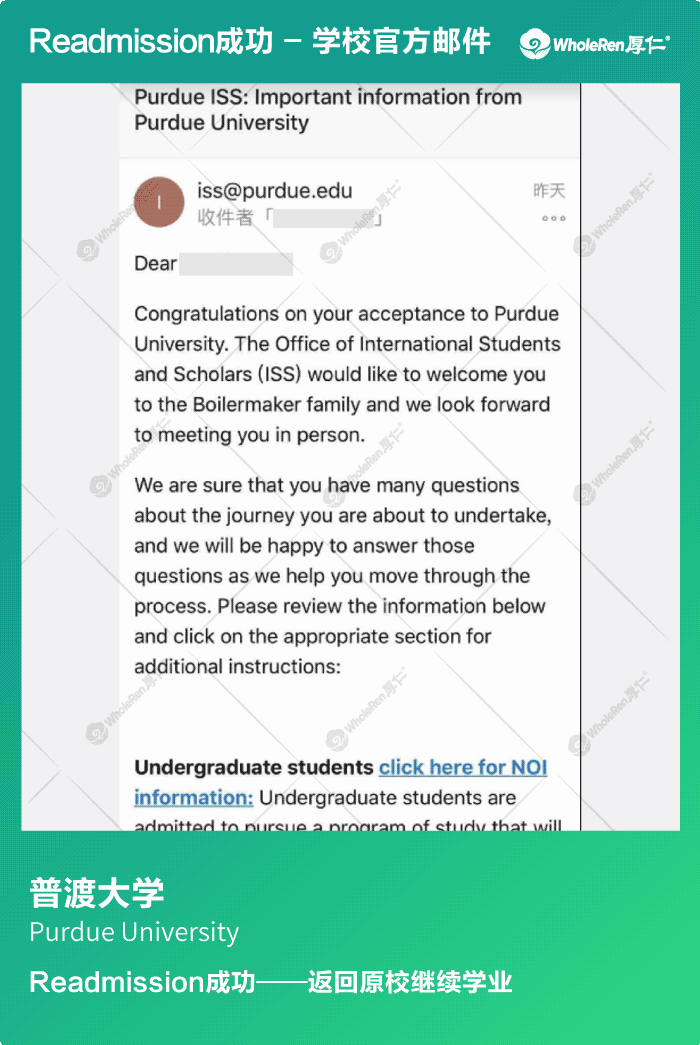
Task: Click the bold "Undergraduate students" heading
Action: [254, 768]
